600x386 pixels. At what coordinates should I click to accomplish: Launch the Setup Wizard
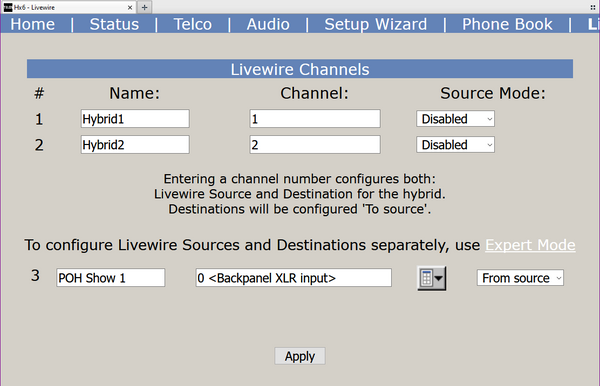pyautogui.click(x=375, y=24)
